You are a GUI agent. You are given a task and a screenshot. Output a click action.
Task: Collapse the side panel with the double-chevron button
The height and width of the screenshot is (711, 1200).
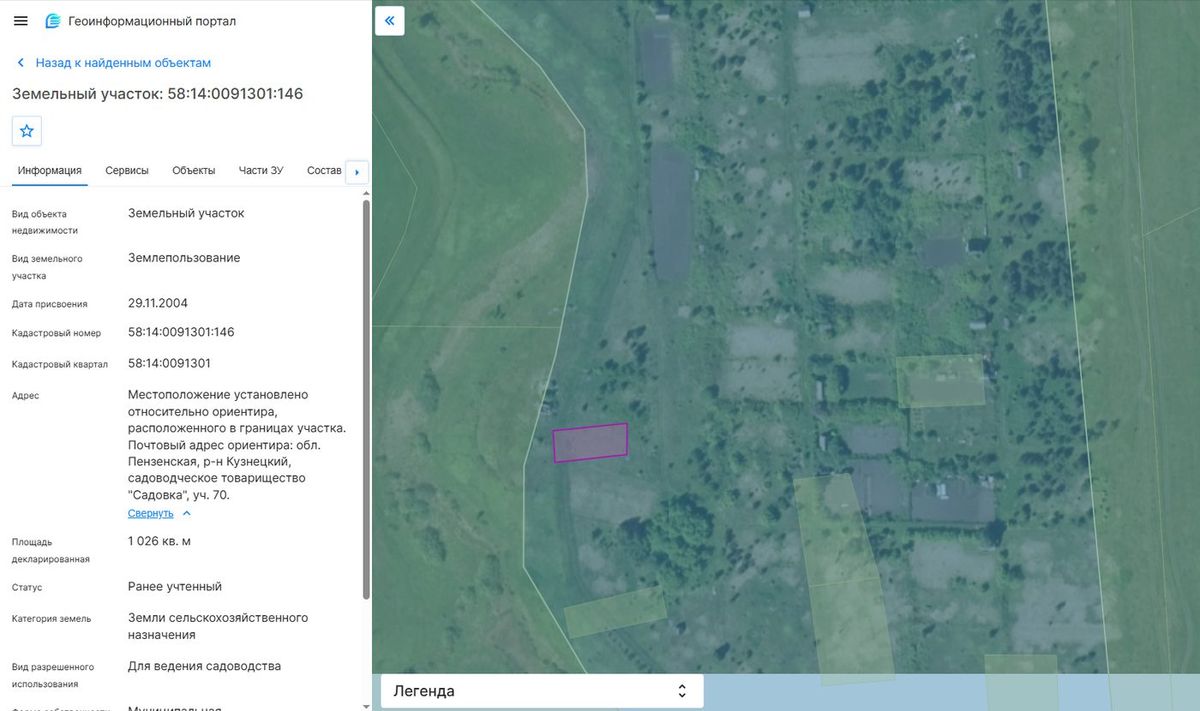pyautogui.click(x=390, y=21)
